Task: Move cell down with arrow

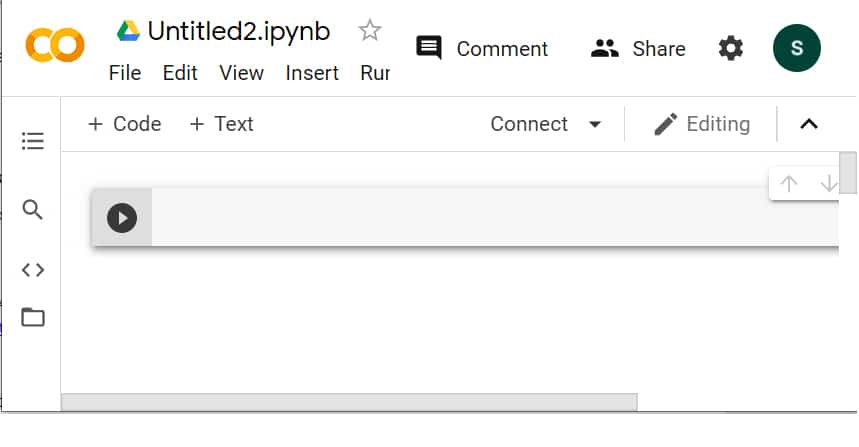Action: (x=828, y=184)
